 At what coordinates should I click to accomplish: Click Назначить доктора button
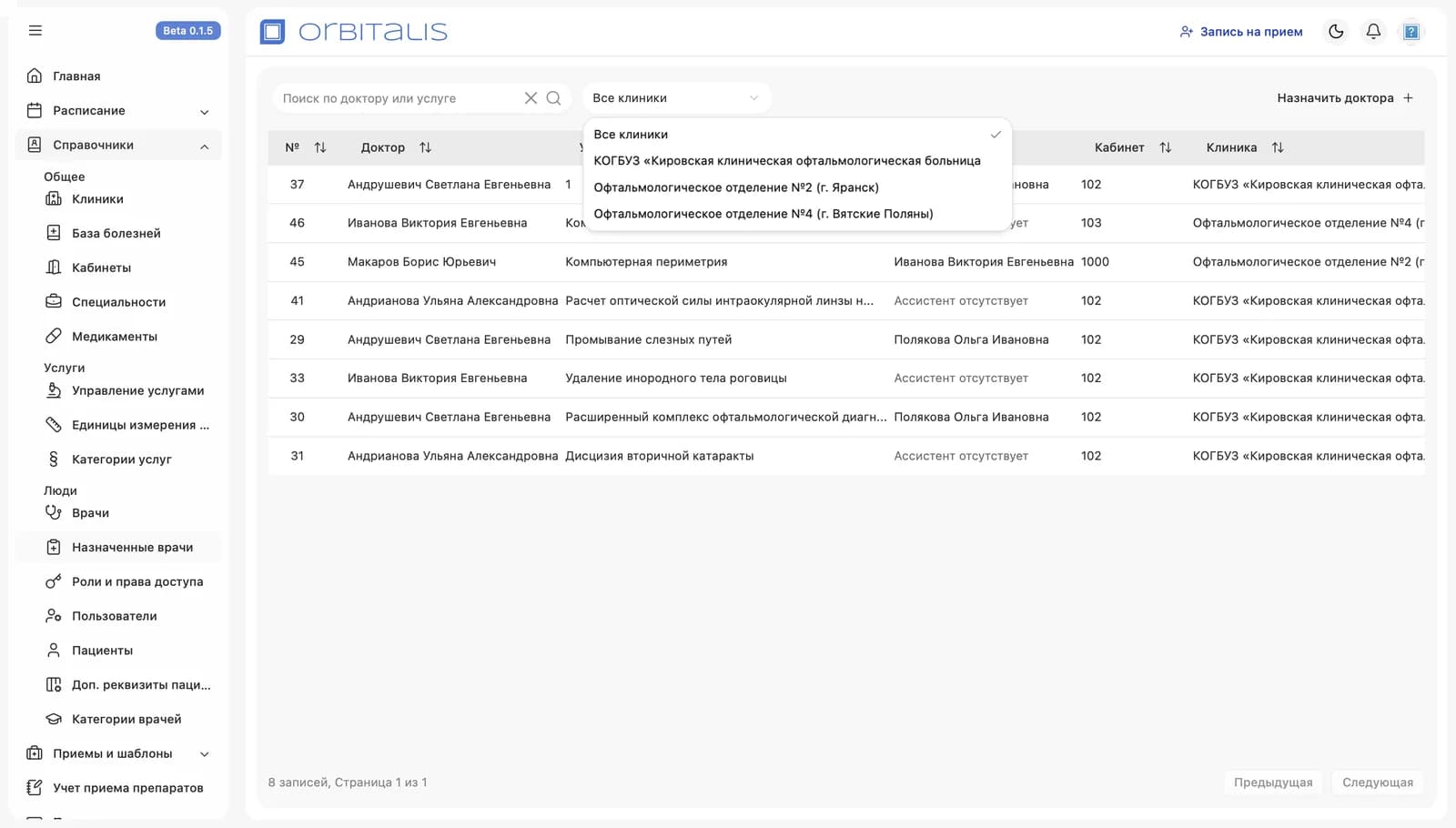click(1345, 98)
